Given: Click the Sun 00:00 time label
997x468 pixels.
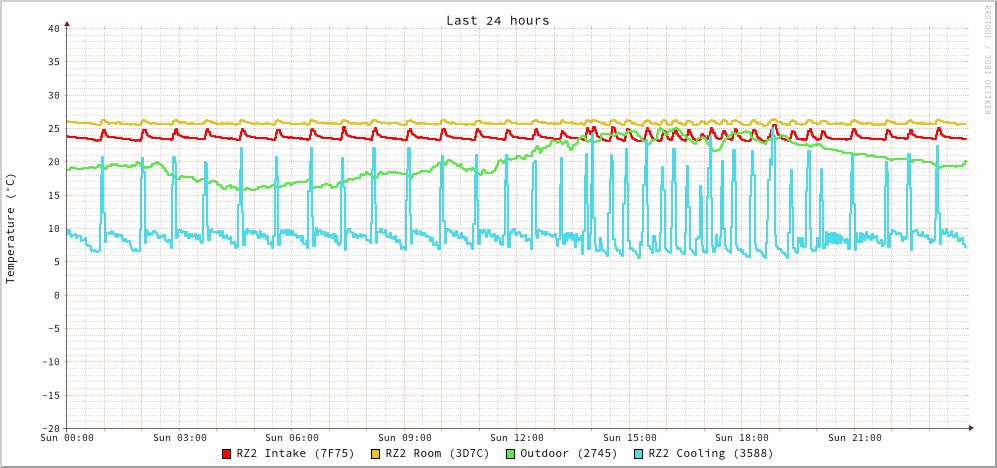Looking at the screenshot, I should click(67, 438).
